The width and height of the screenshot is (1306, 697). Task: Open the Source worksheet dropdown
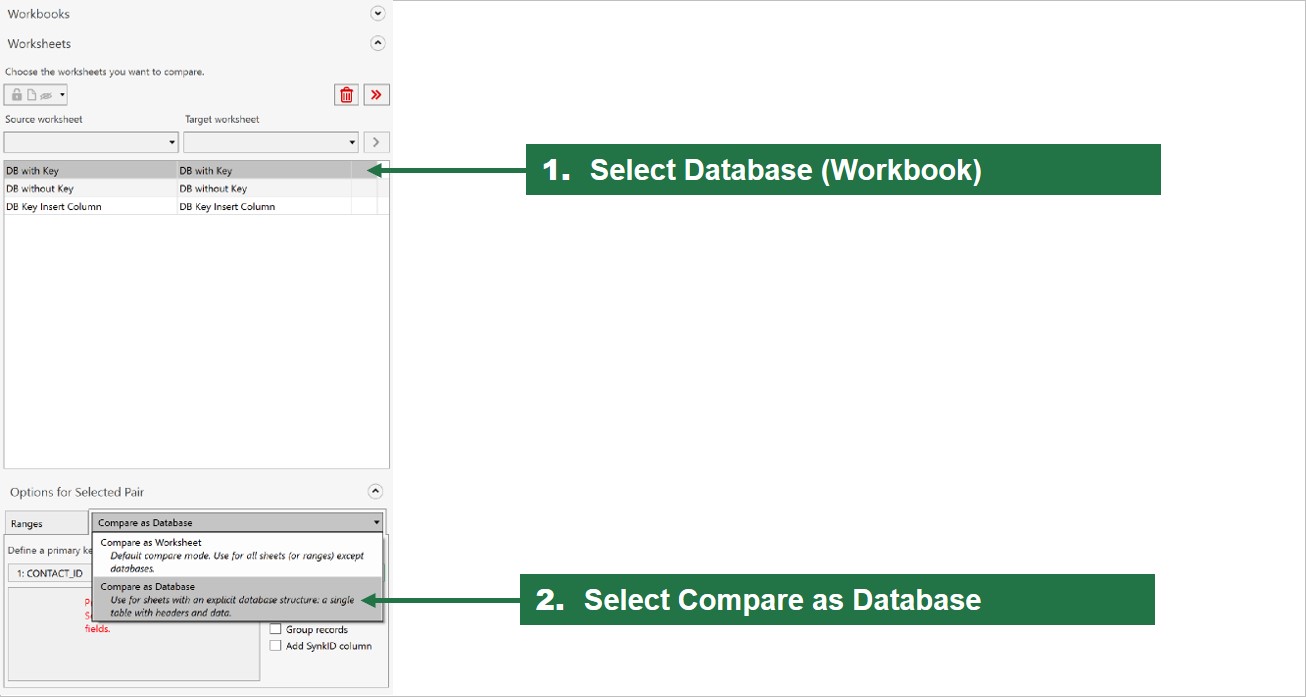point(90,142)
